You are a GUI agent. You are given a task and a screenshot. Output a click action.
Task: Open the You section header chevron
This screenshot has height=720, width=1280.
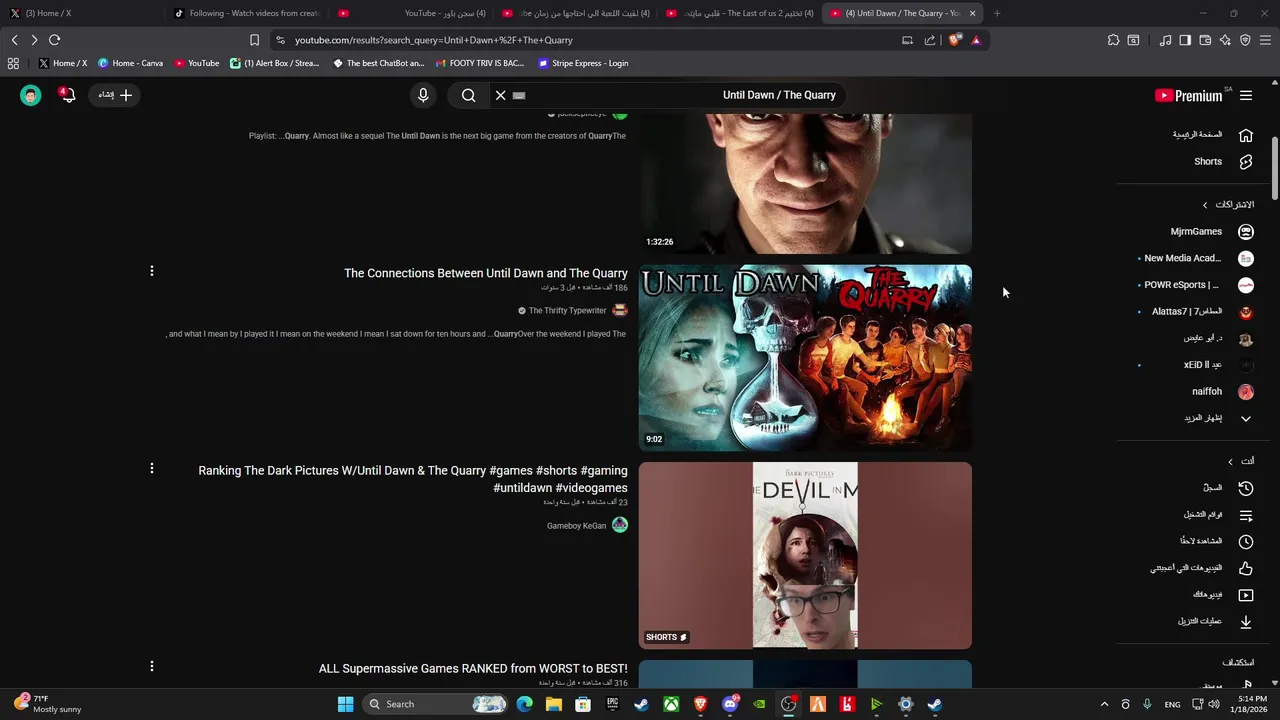click(1230, 461)
